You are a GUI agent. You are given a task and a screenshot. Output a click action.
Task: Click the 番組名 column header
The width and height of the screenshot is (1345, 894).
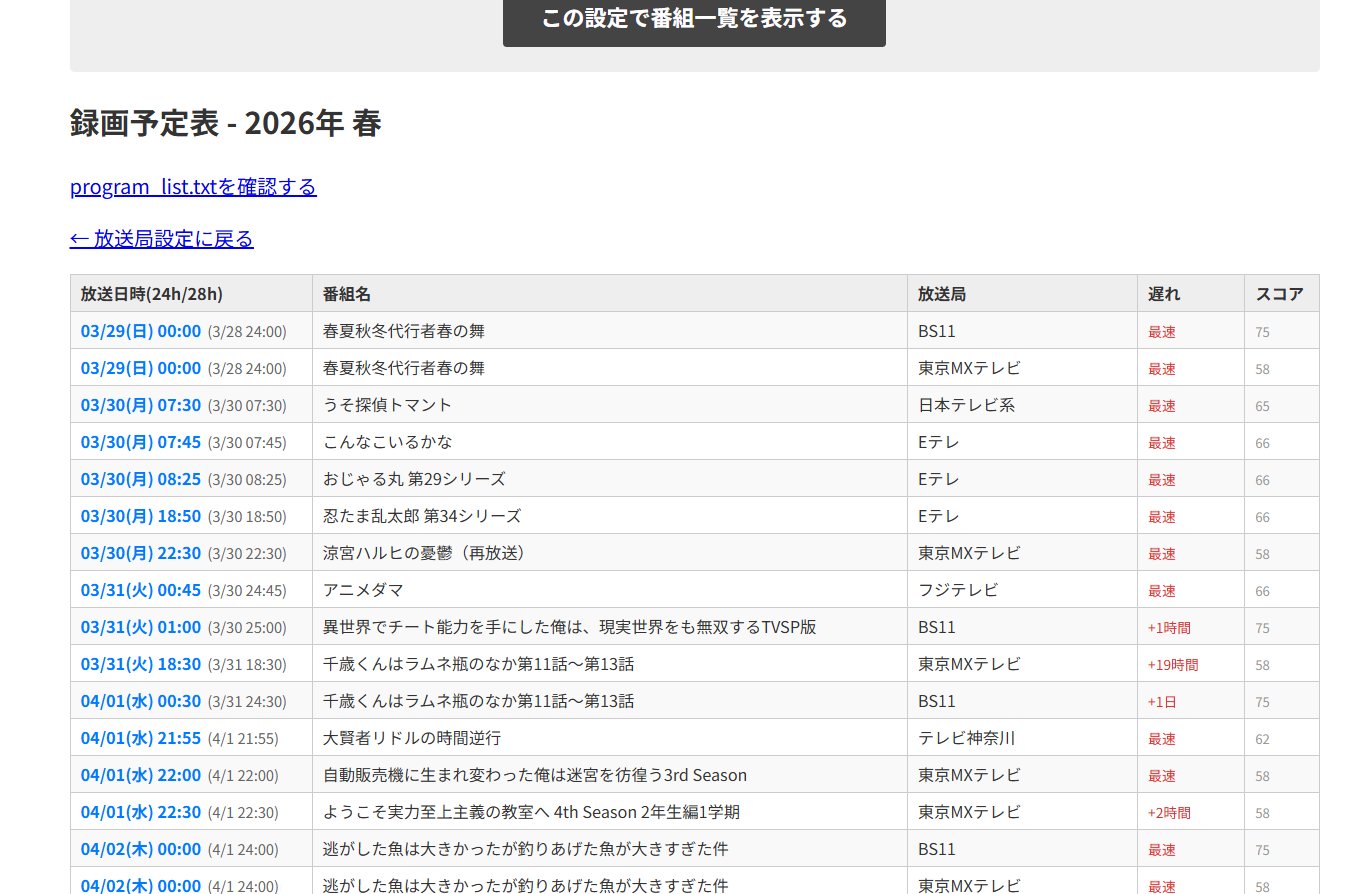tap(610, 294)
